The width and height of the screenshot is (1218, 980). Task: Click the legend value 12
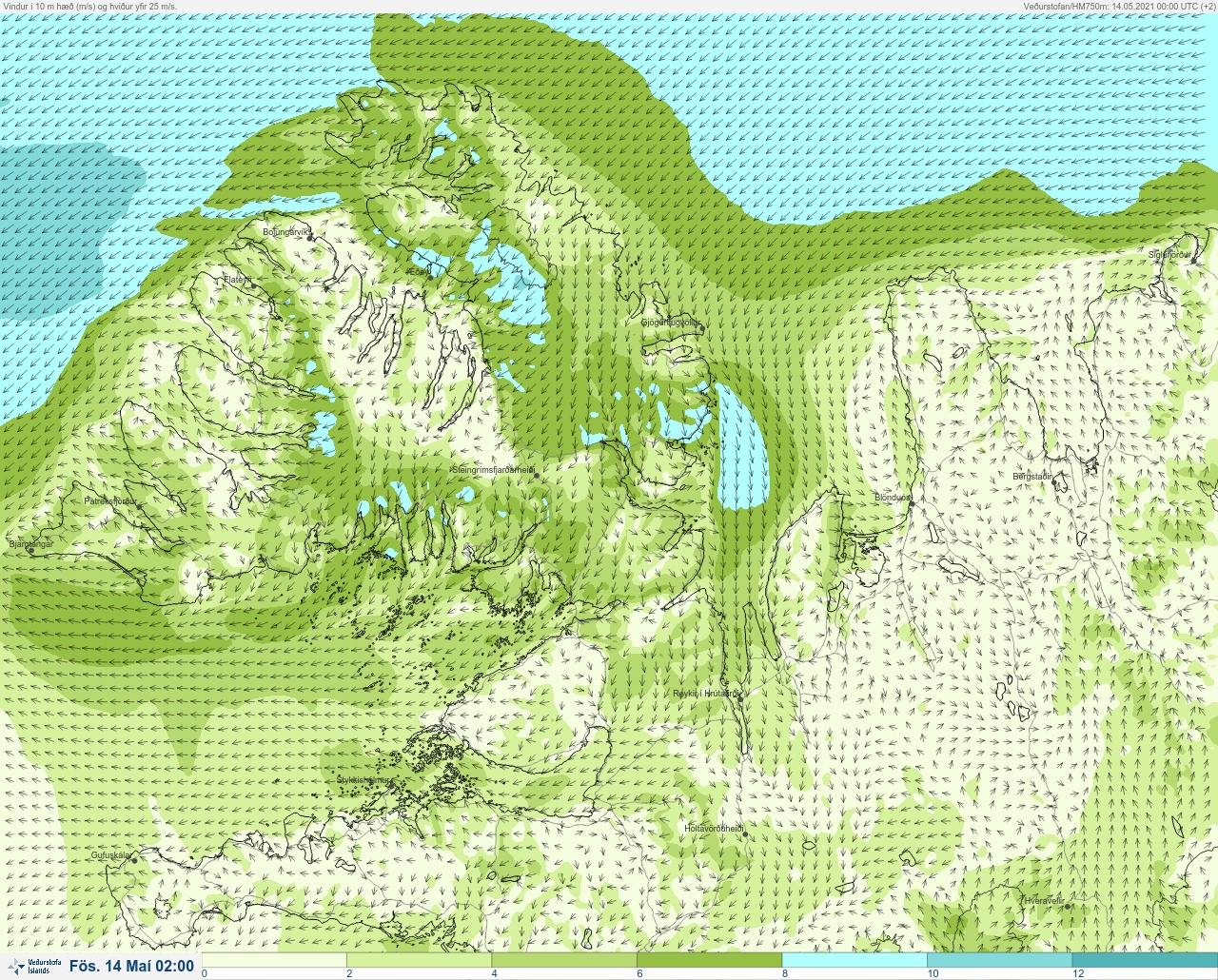pyautogui.click(x=1078, y=973)
